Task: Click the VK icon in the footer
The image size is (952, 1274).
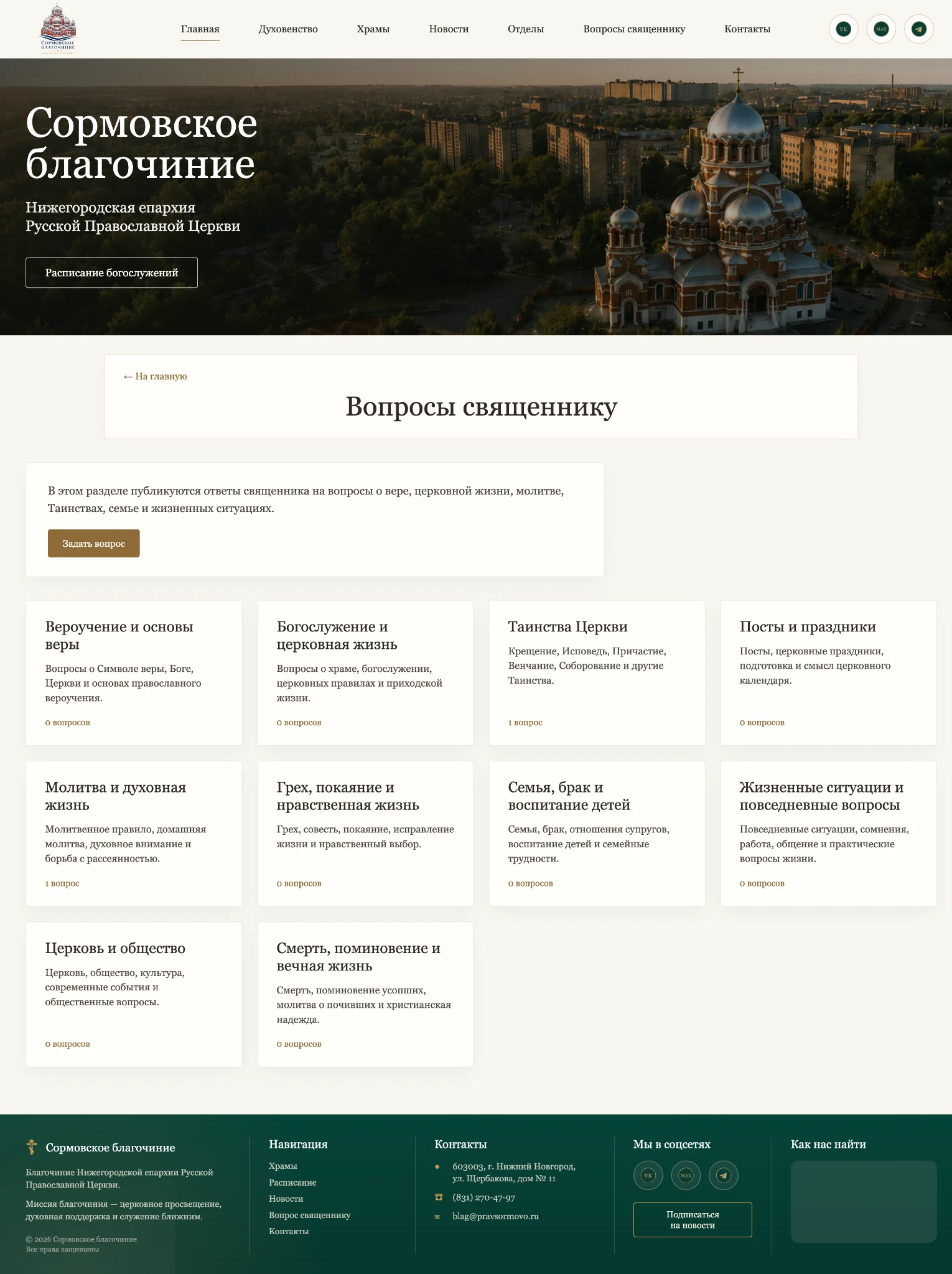Action: click(648, 1176)
